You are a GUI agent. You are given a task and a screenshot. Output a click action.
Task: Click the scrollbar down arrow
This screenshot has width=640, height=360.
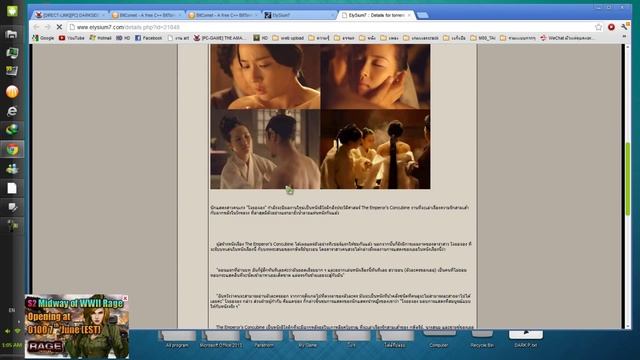tap(628, 326)
